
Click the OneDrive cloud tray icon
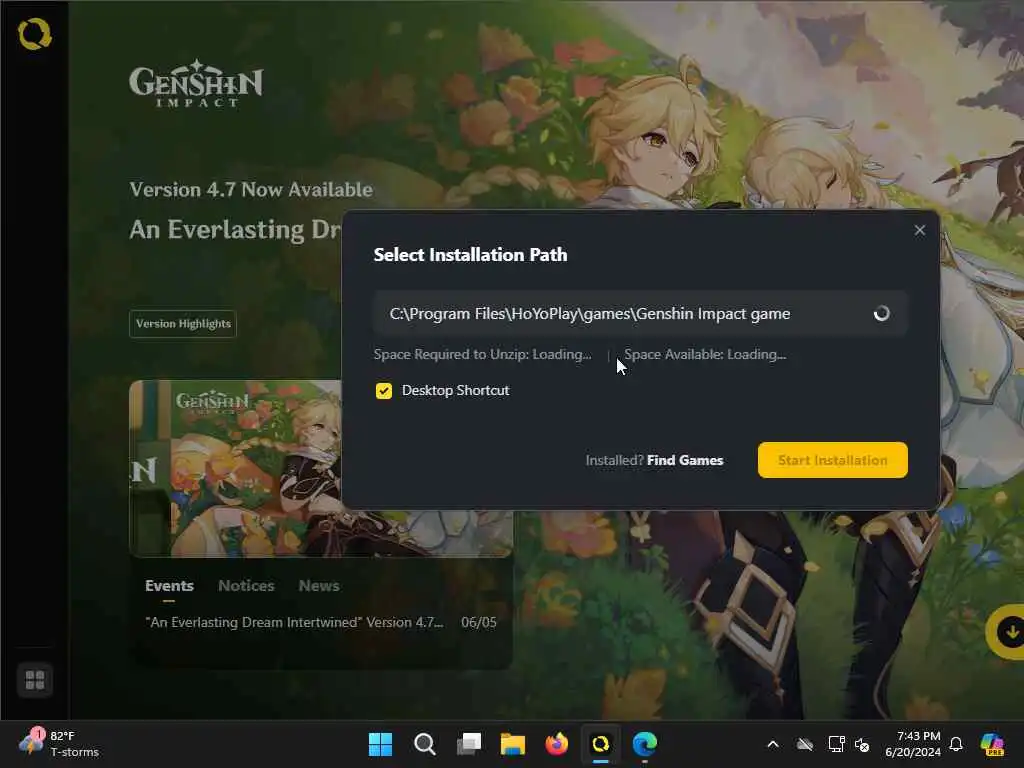point(805,744)
